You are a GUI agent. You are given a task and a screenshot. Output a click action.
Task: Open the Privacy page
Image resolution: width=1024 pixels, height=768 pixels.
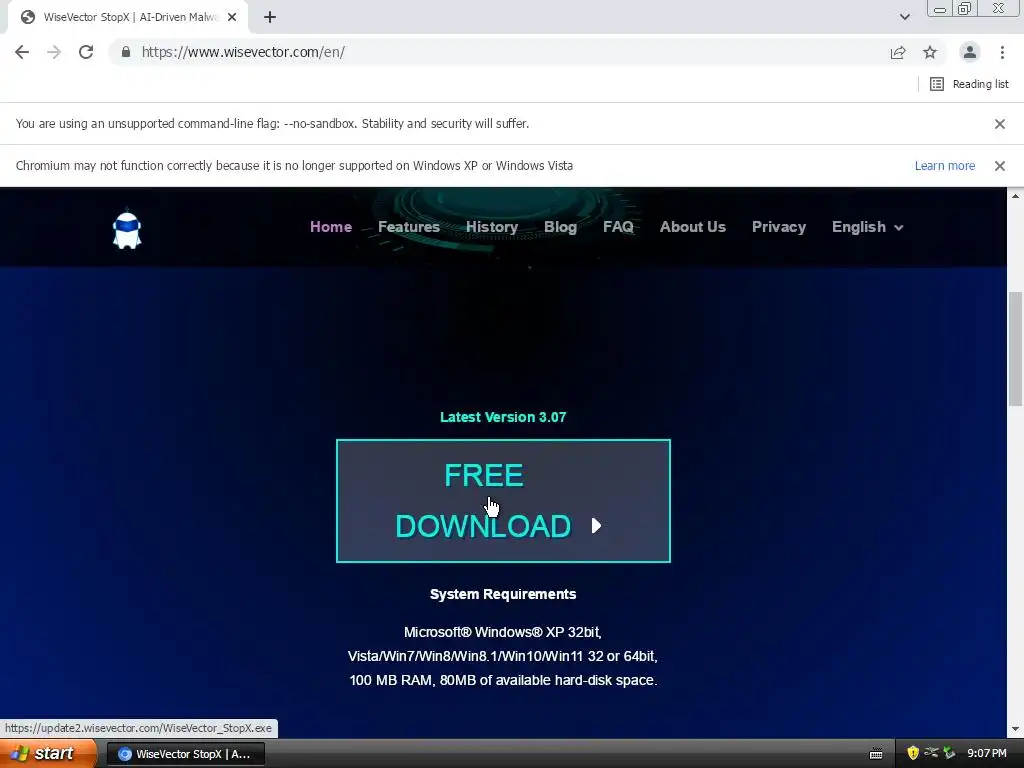click(x=778, y=227)
